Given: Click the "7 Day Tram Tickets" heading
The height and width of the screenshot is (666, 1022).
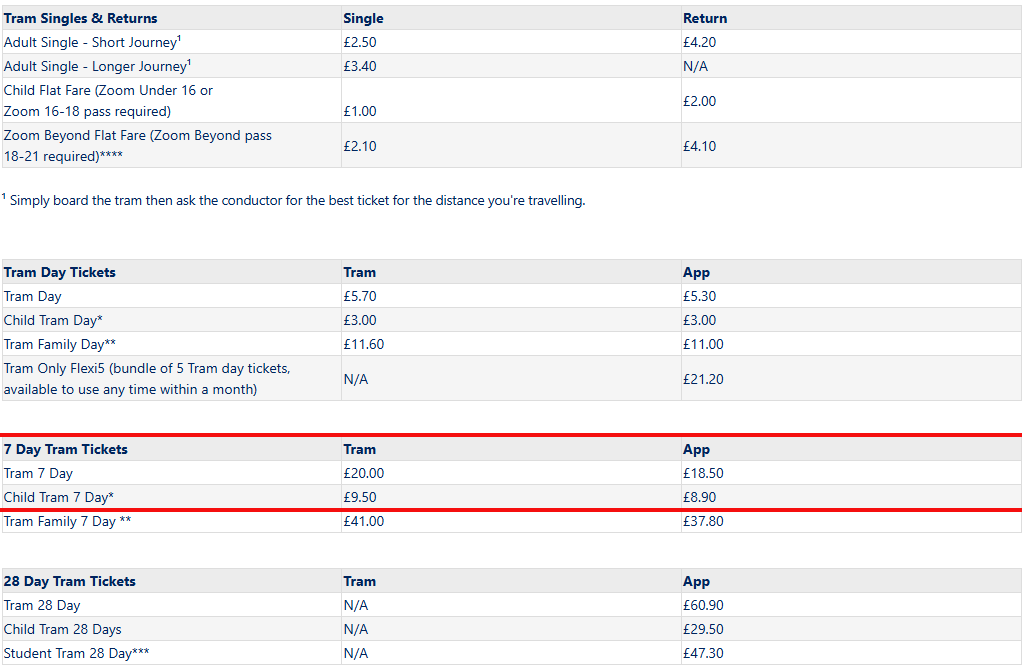Looking at the screenshot, I should point(66,449).
